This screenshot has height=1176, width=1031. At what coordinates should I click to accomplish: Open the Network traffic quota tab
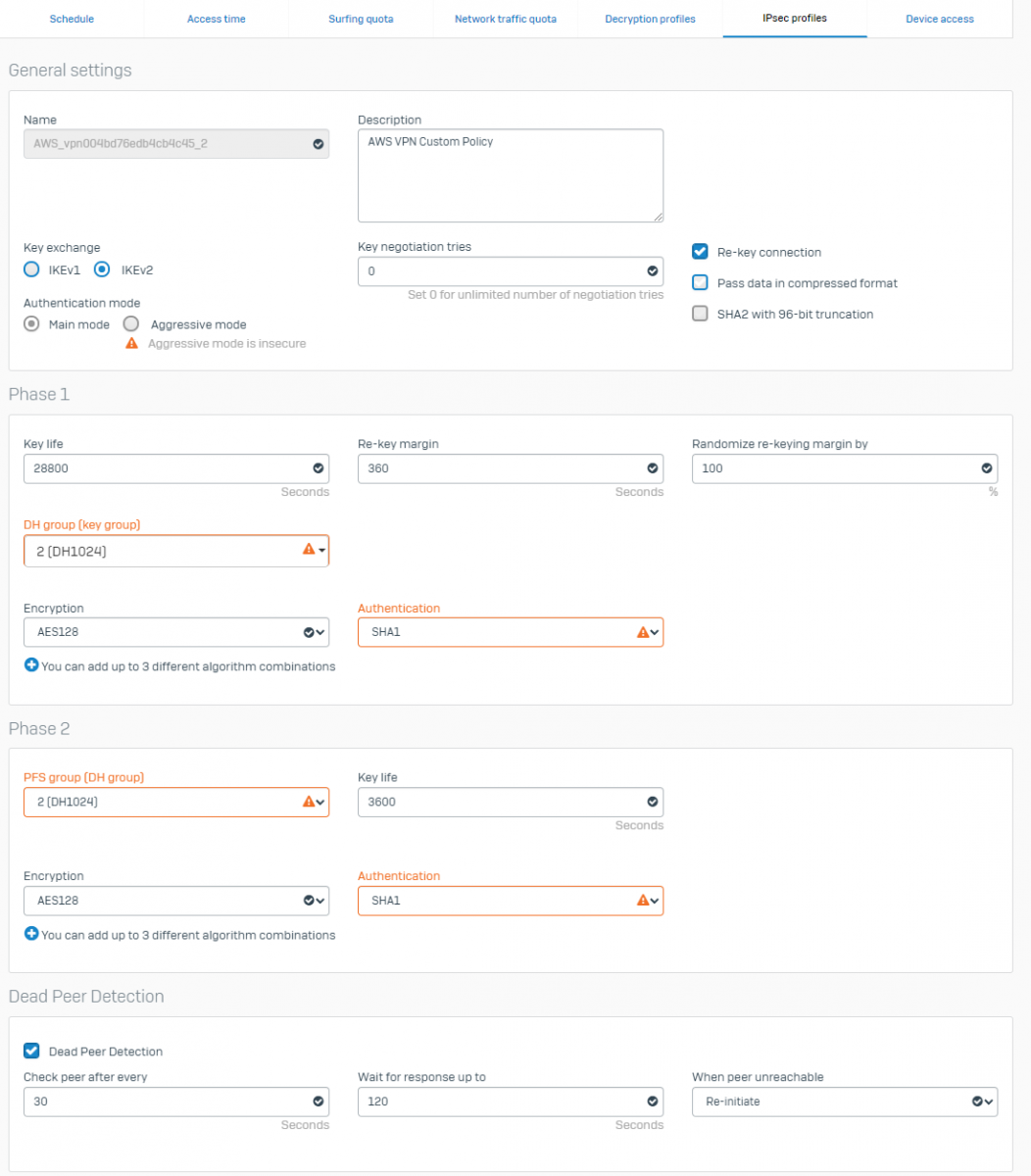pyautogui.click(x=505, y=19)
